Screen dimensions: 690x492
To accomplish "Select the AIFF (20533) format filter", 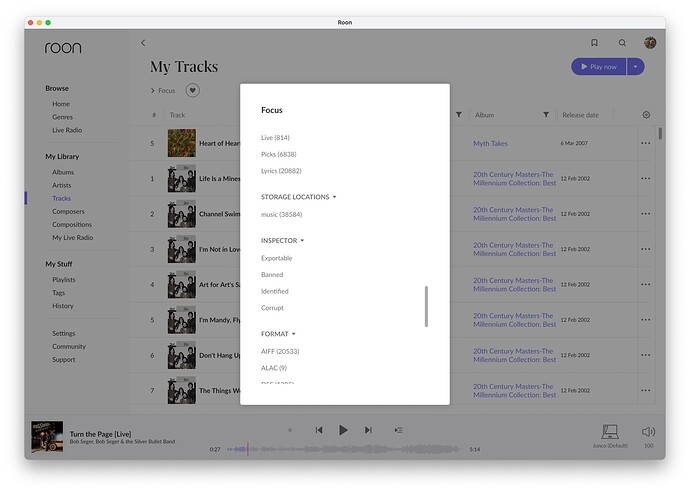I will (280, 351).
